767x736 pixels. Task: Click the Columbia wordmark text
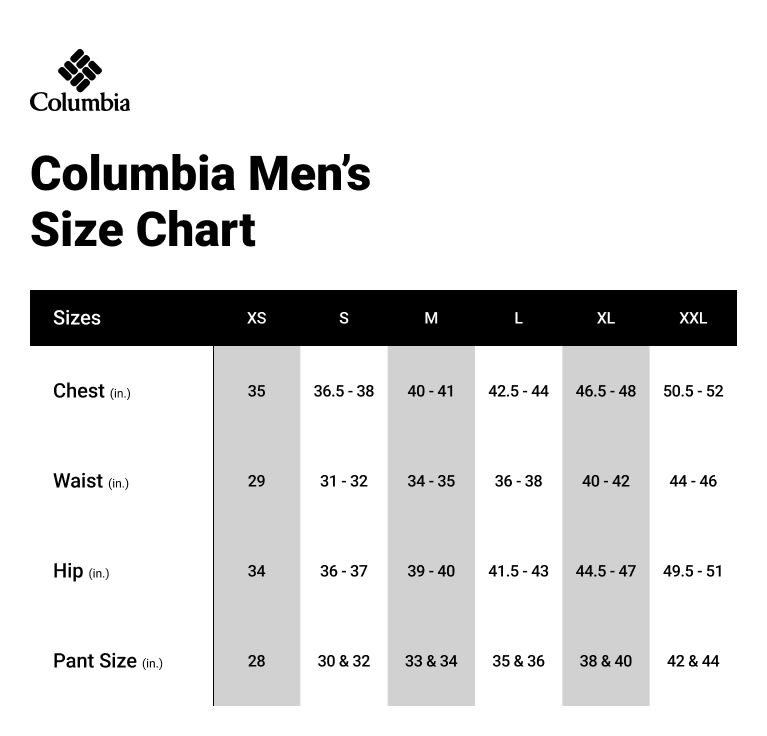point(80,102)
